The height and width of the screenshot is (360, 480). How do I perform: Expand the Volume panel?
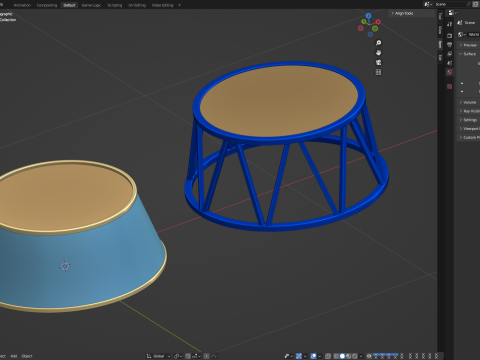point(469,102)
